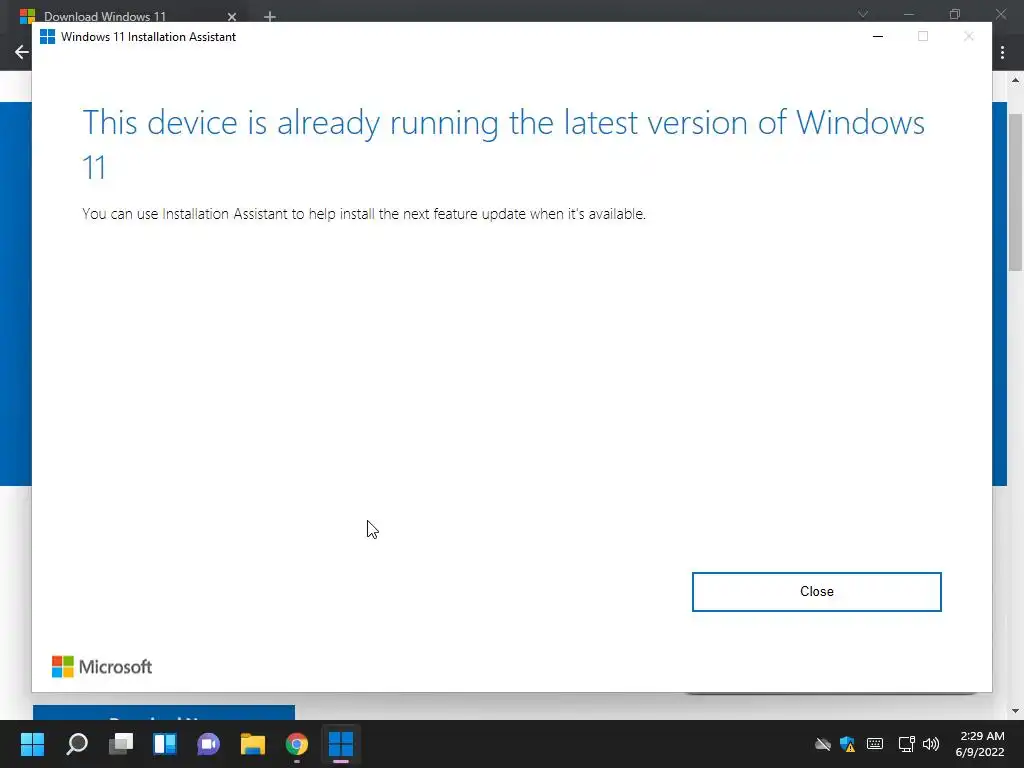Screen dimensions: 1024x768
Task: Click 'This device is already running' heading
Action: point(504,144)
